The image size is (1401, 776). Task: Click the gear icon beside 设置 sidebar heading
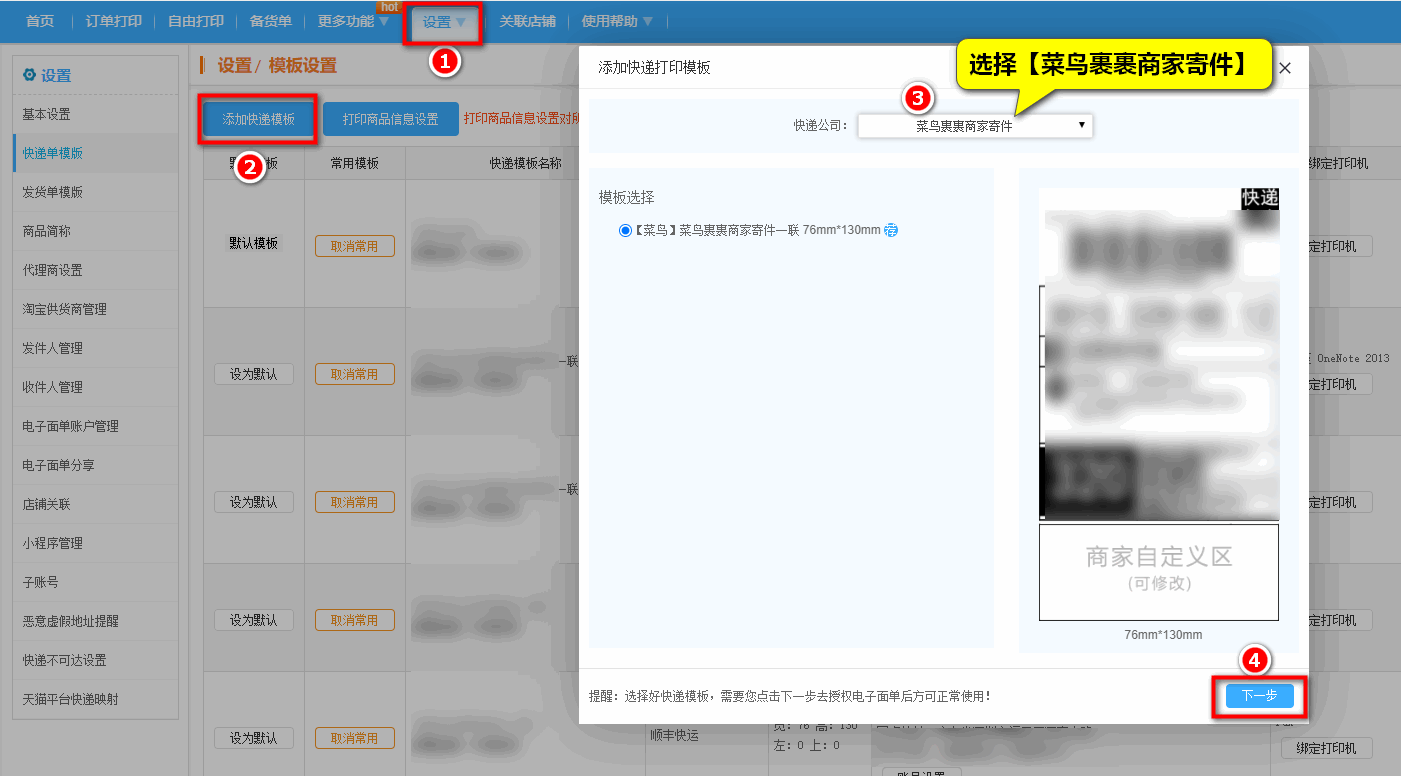(x=29, y=75)
